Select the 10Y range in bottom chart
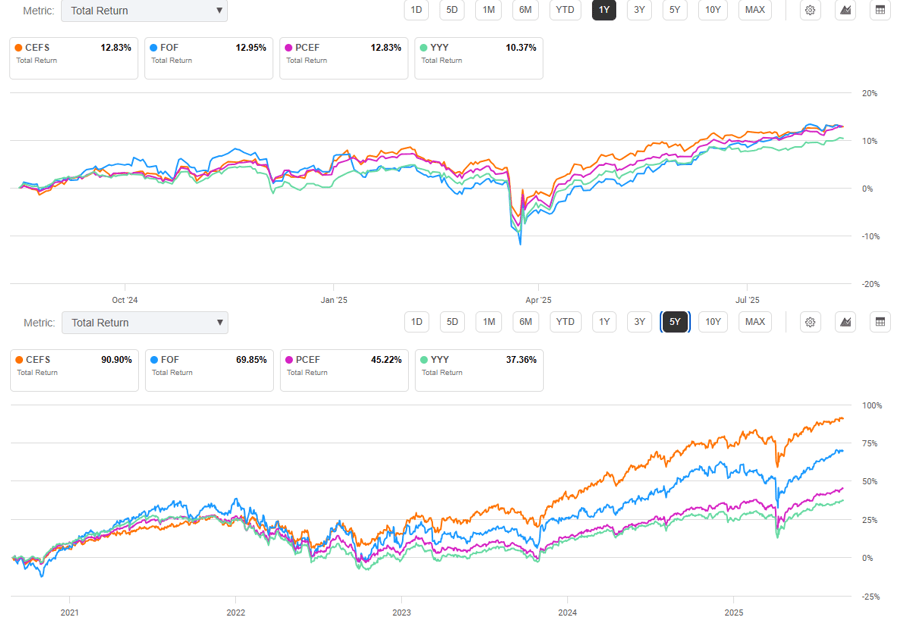Image resolution: width=897 pixels, height=636 pixels. click(x=712, y=322)
